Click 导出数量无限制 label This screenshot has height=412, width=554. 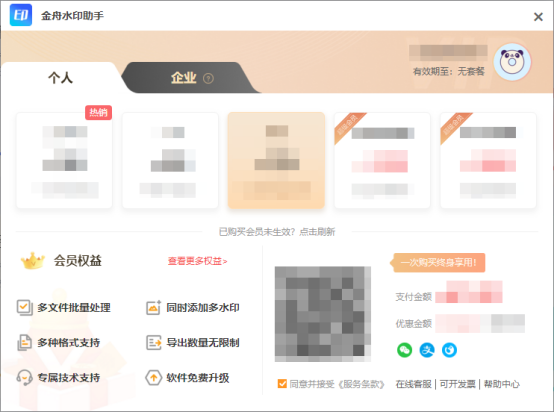point(203,342)
